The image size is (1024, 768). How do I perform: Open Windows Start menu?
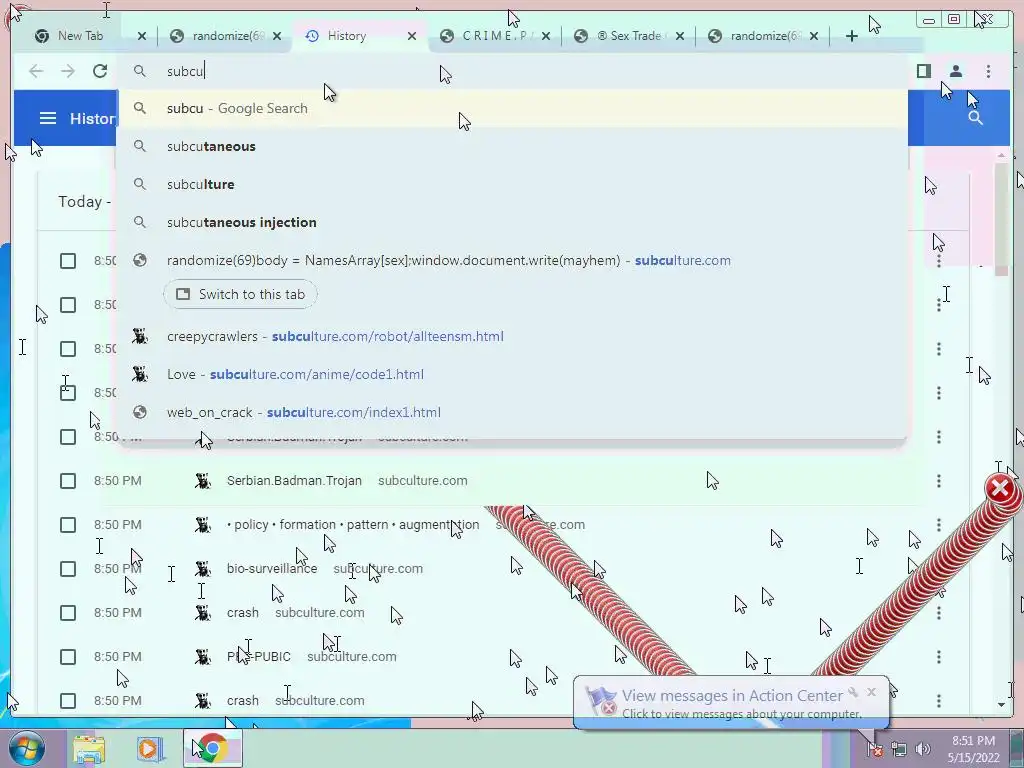point(26,748)
